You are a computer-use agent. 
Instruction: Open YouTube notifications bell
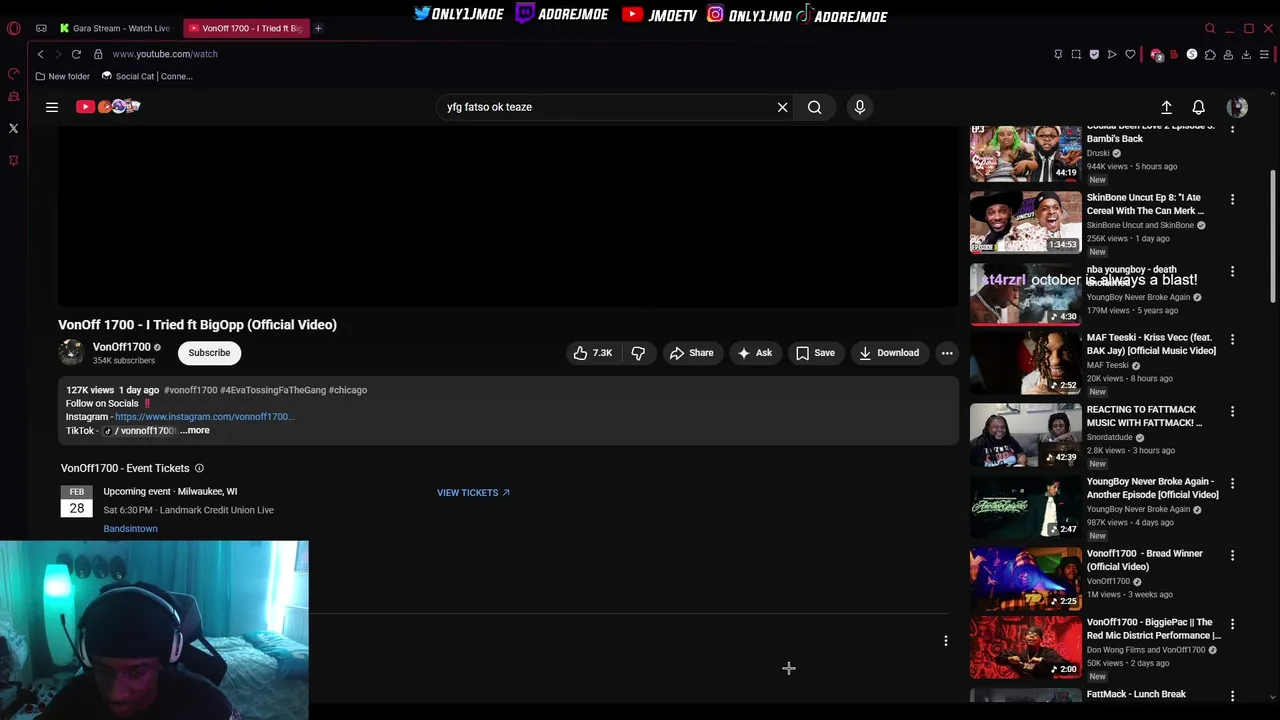click(1198, 107)
